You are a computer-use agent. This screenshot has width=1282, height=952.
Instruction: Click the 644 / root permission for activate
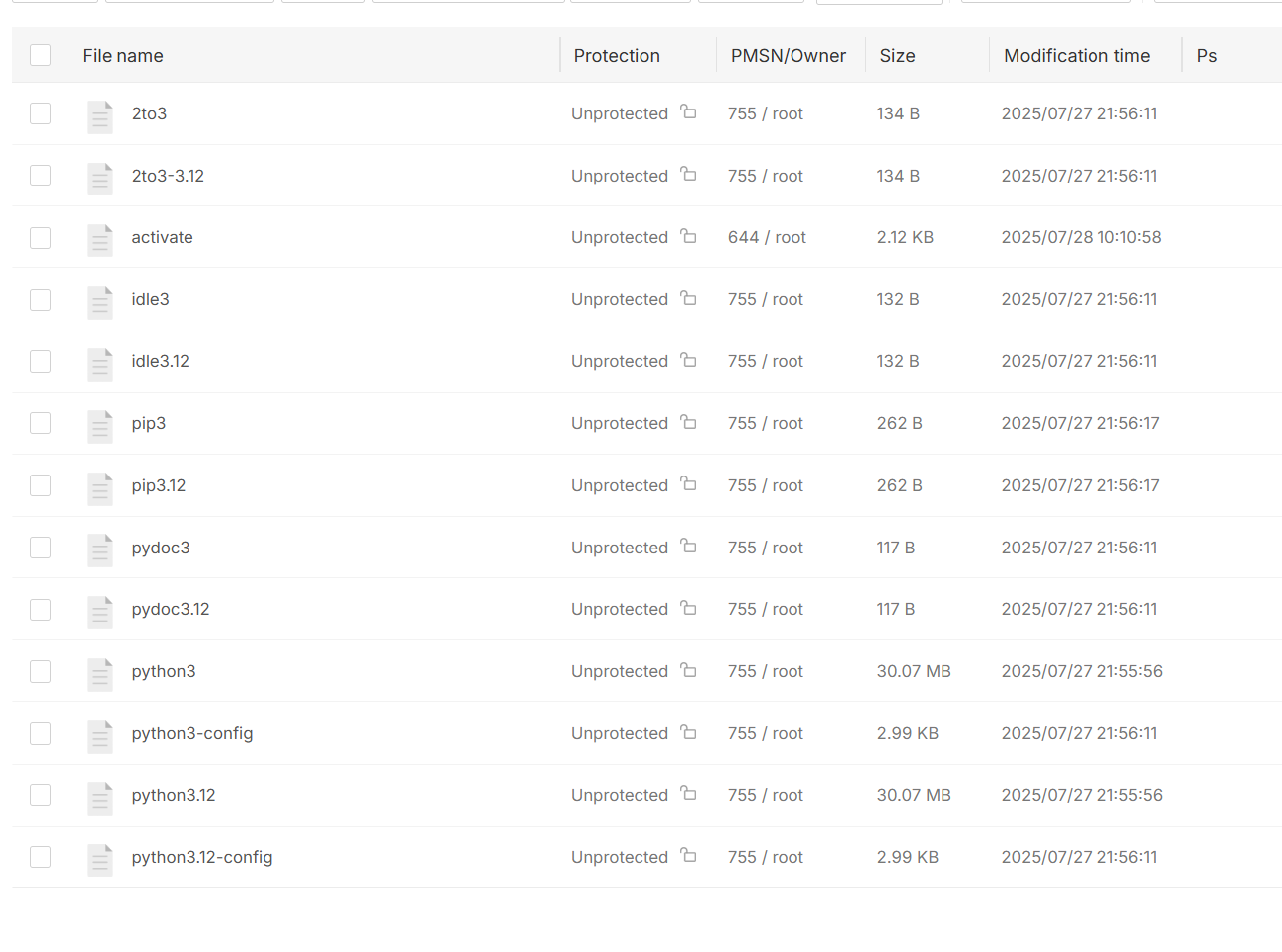(x=767, y=237)
